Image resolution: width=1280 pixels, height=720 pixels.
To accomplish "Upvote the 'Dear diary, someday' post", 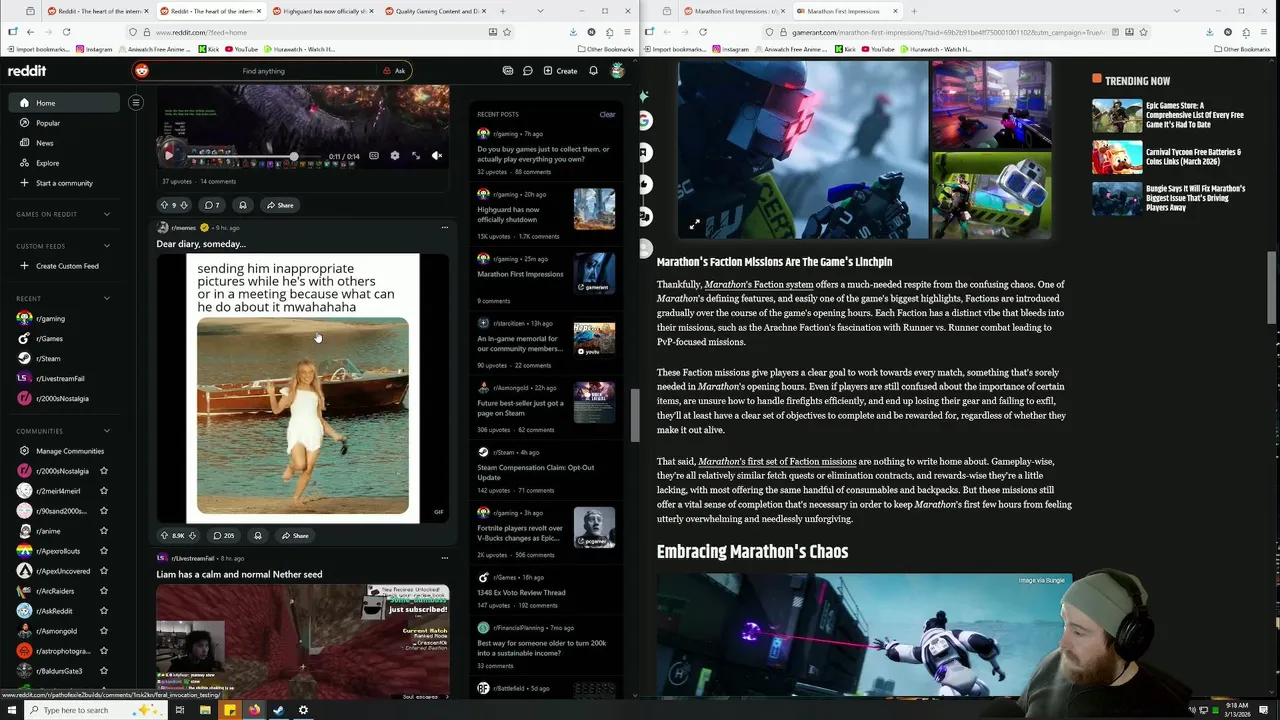I will pos(164,536).
